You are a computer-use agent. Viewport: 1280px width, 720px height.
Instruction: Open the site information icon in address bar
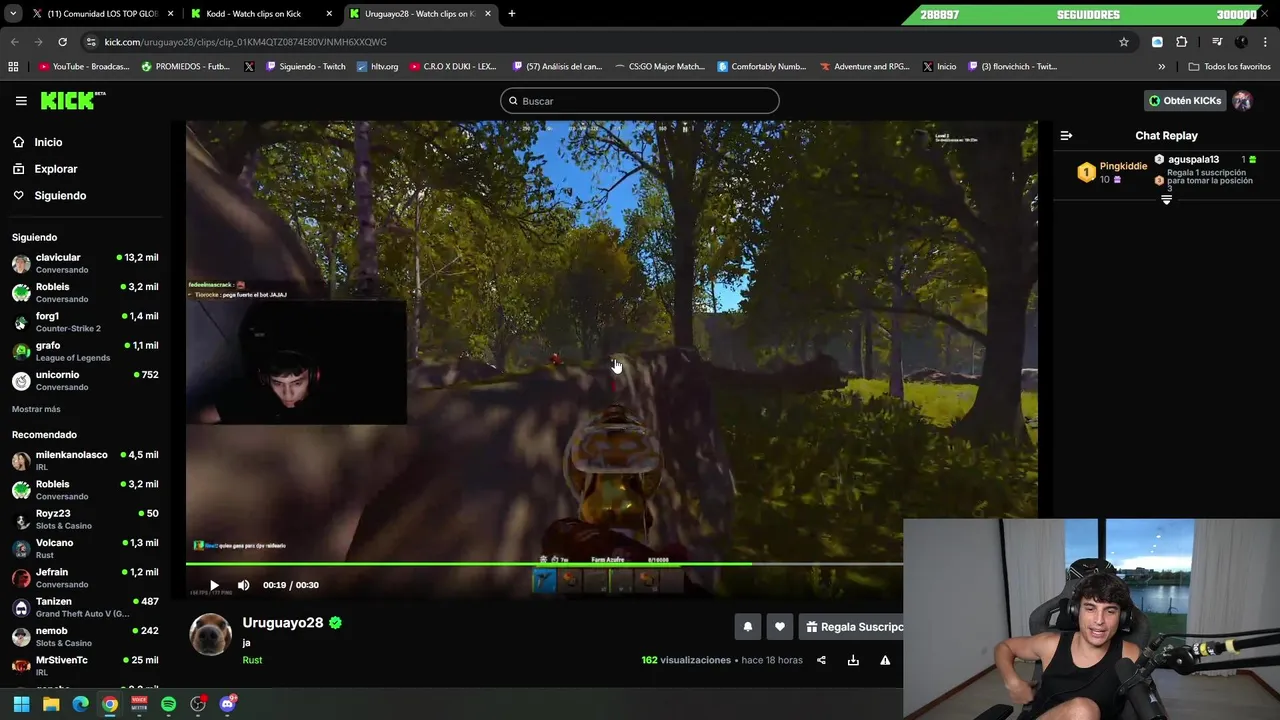pyautogui.click(x=91, y=42)
